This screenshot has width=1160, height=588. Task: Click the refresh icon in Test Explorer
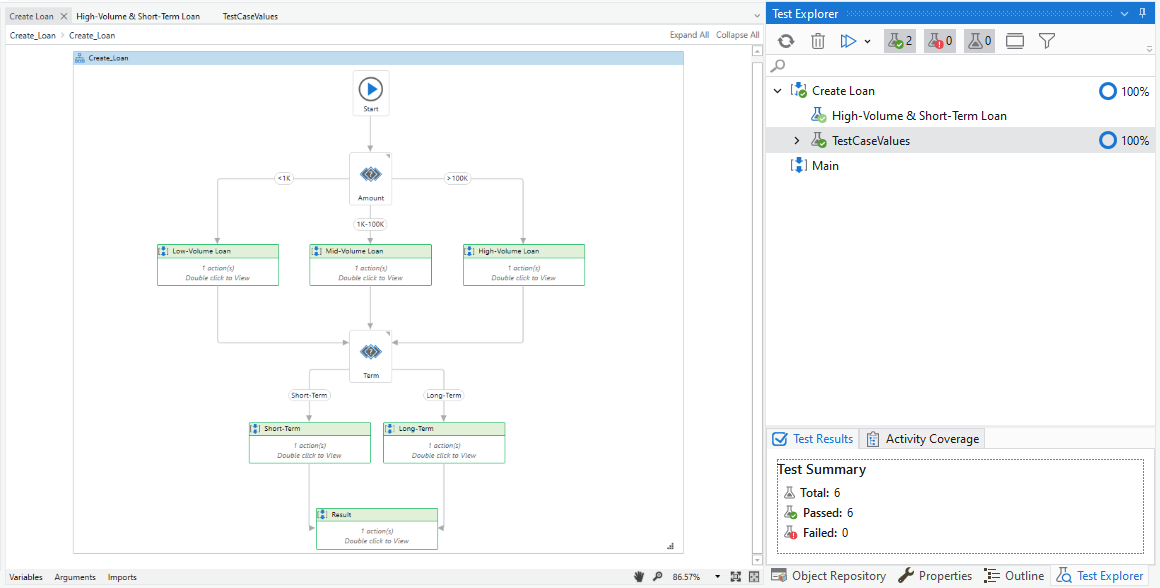click(786, 41)
